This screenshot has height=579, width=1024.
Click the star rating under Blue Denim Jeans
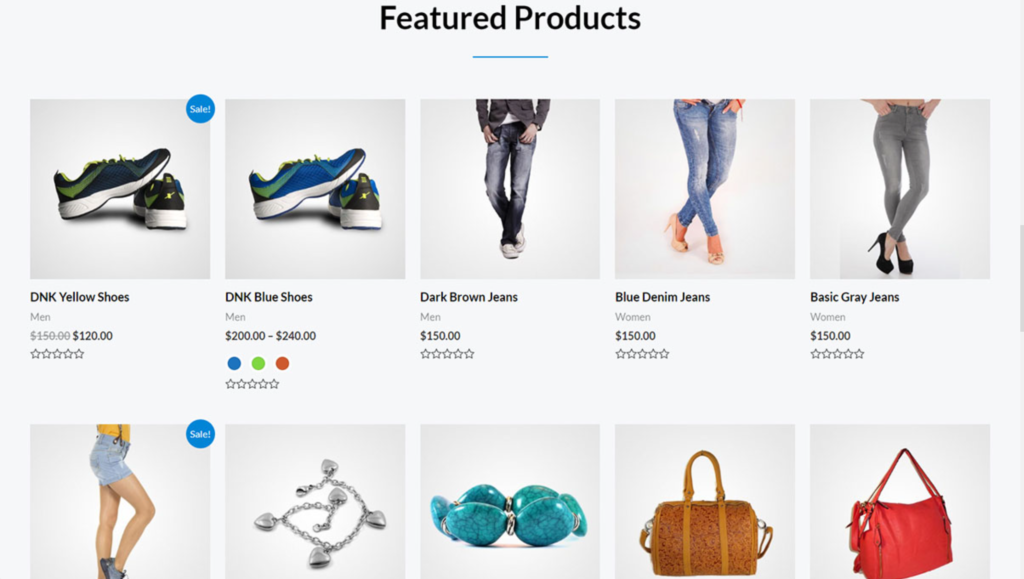pyautogui.click(x=642, y=354)
